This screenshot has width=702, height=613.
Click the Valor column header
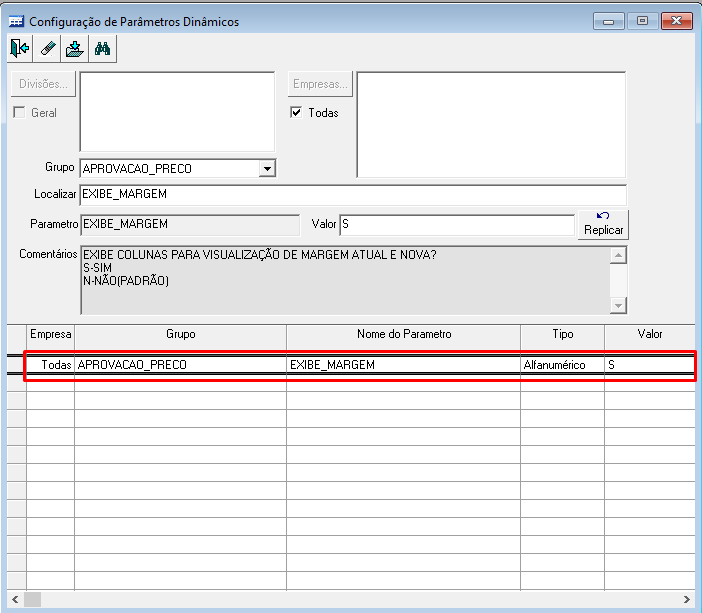coord(650,334)
